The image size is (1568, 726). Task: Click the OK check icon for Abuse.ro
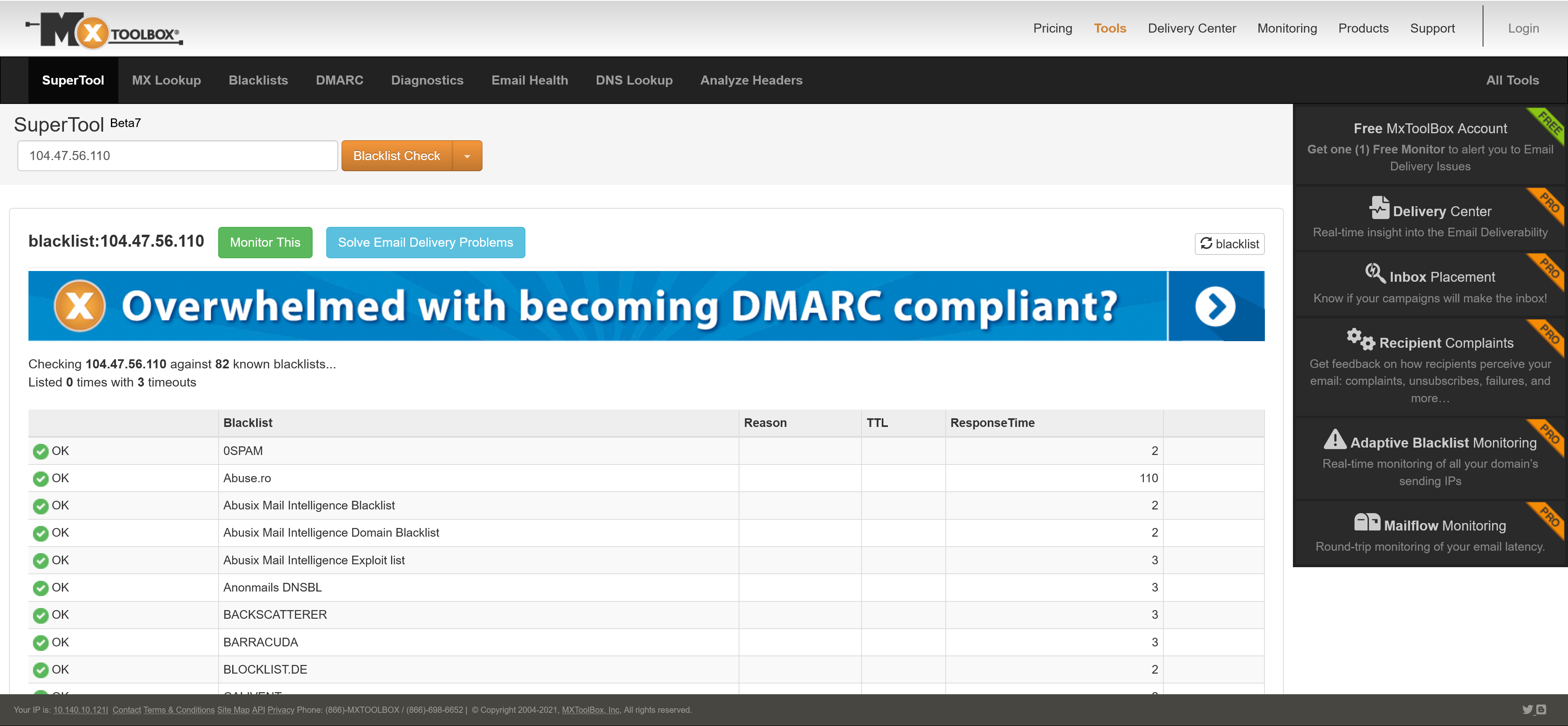pos(41,479)
